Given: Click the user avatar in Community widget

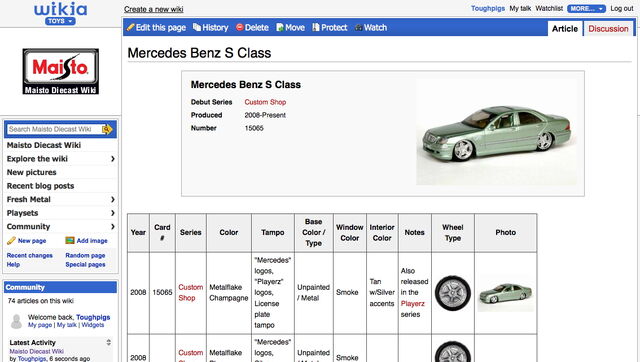Looking at the screenshot, I should tap(16, 321).
